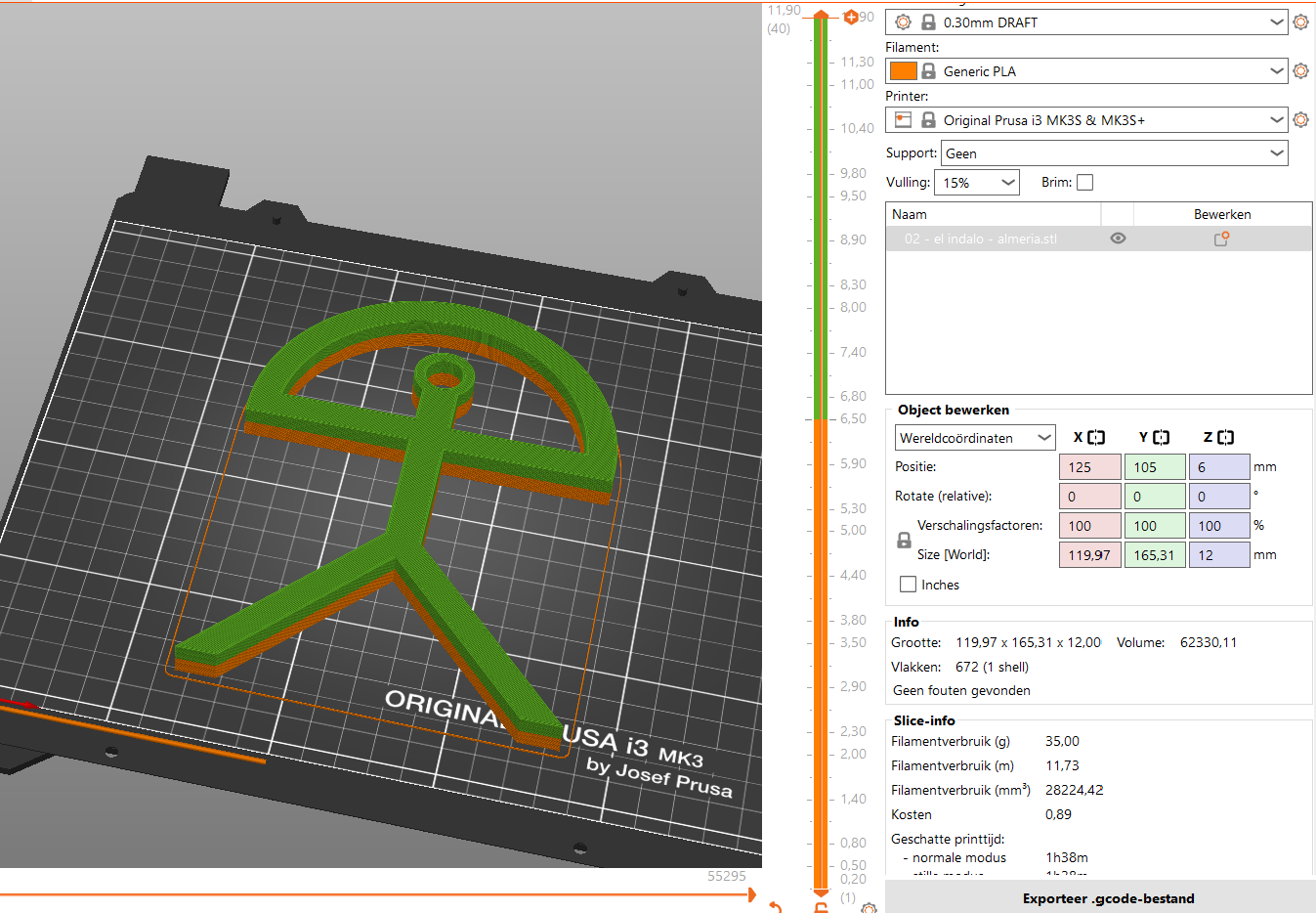Click the undo arrow icon below viewport
Viewport: 1316px width, 913px height.
tap(776, 907)
